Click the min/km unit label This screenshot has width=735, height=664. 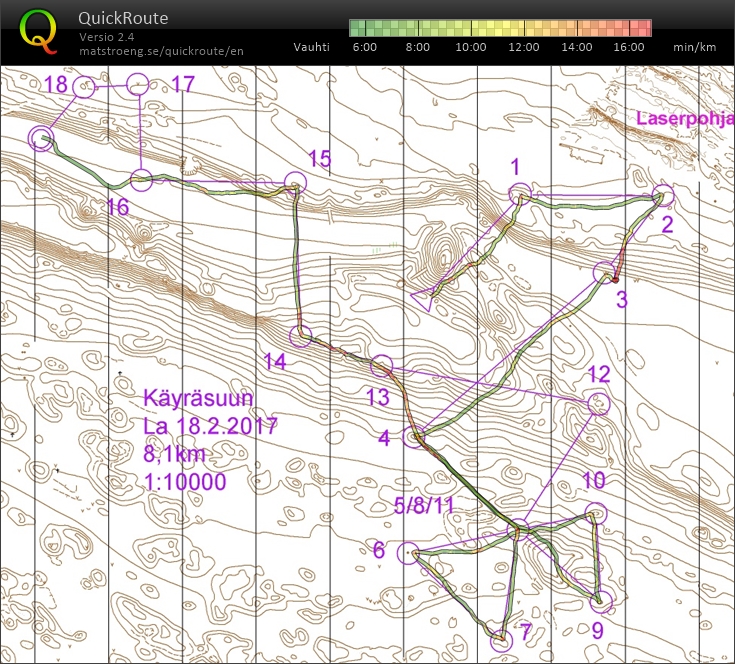point(695,47)
